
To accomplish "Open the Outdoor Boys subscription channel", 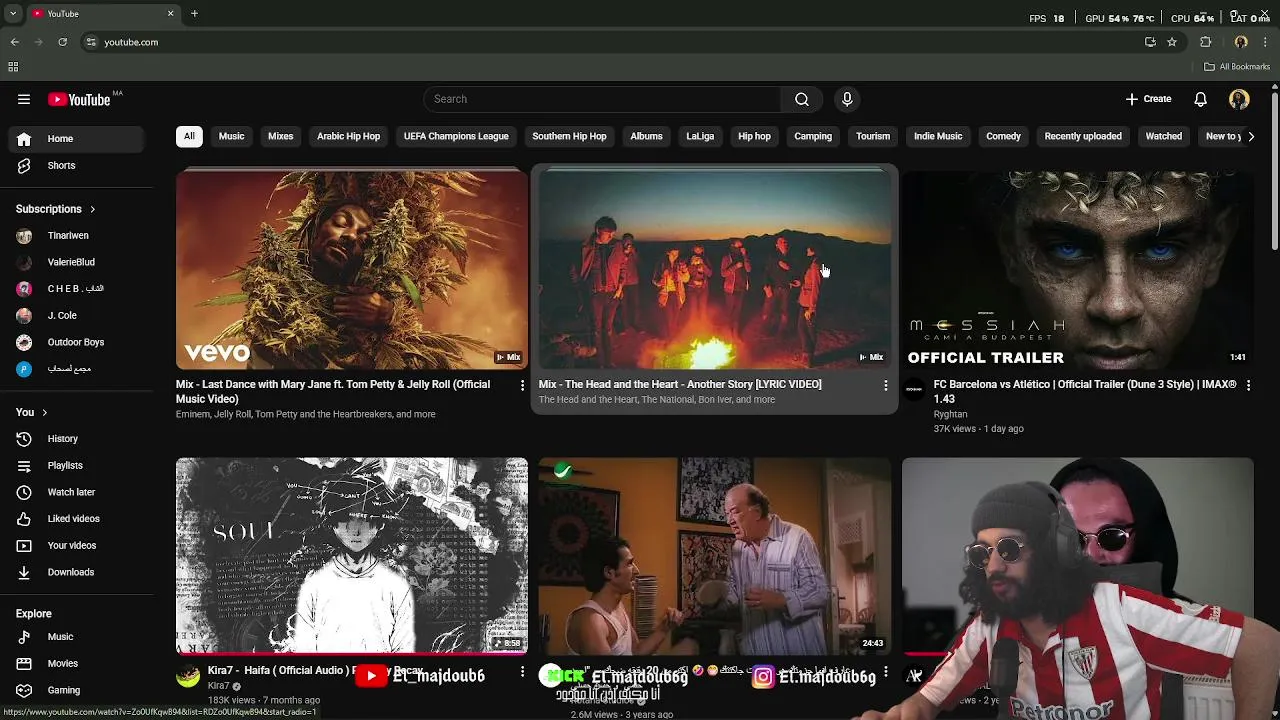I will [77, 342].
